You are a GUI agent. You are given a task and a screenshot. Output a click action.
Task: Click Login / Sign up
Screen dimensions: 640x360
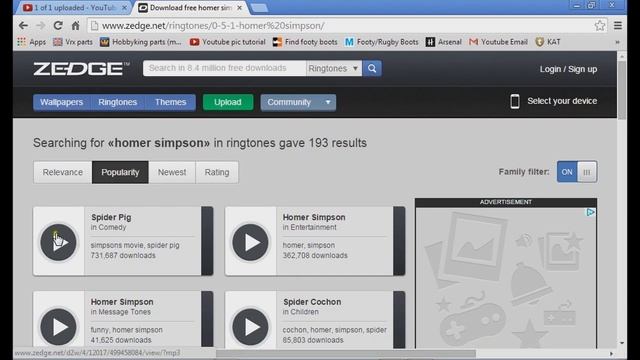[568, 69]
